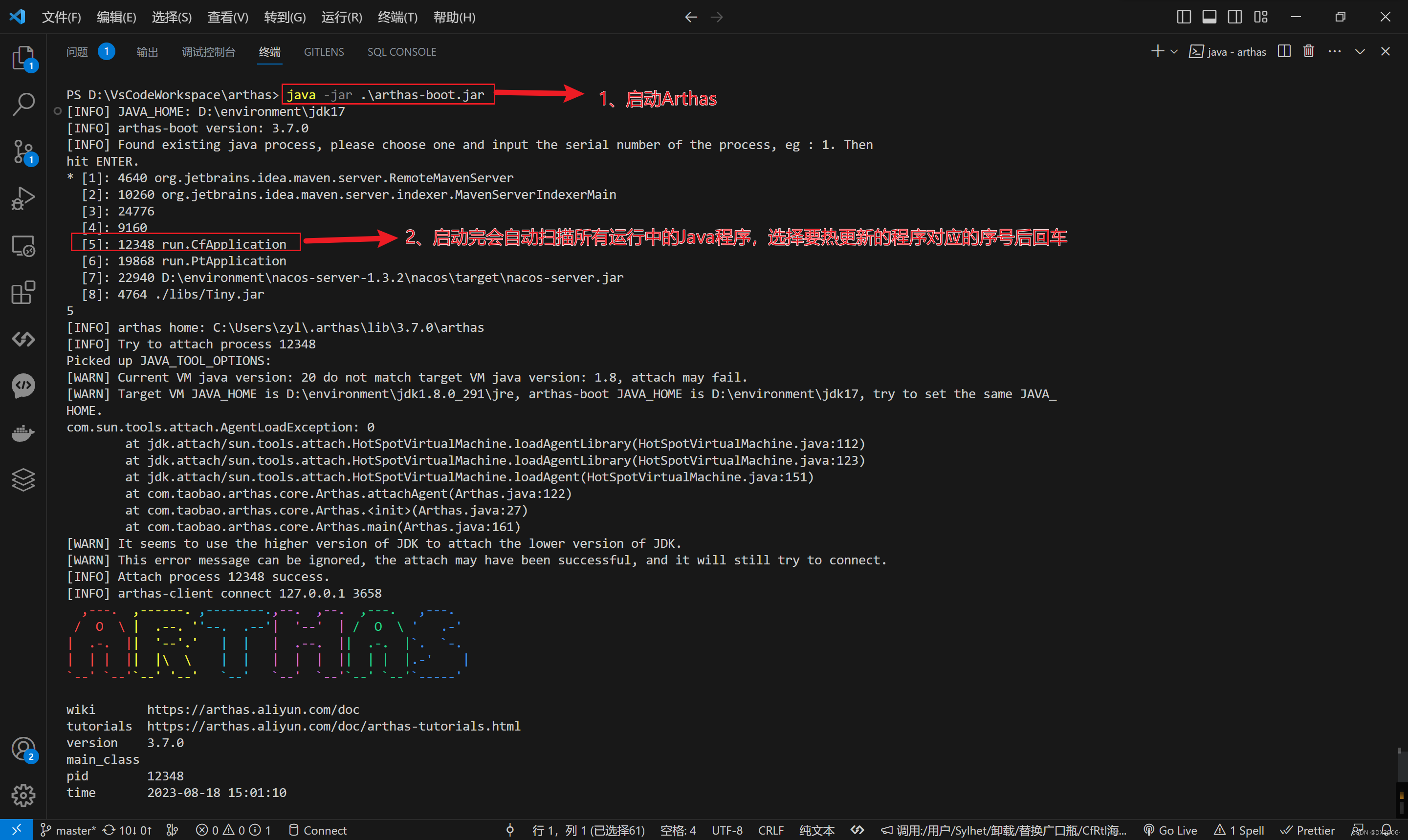
Task: Open Remote Explorer view icon
Action: tap(23, 245)
